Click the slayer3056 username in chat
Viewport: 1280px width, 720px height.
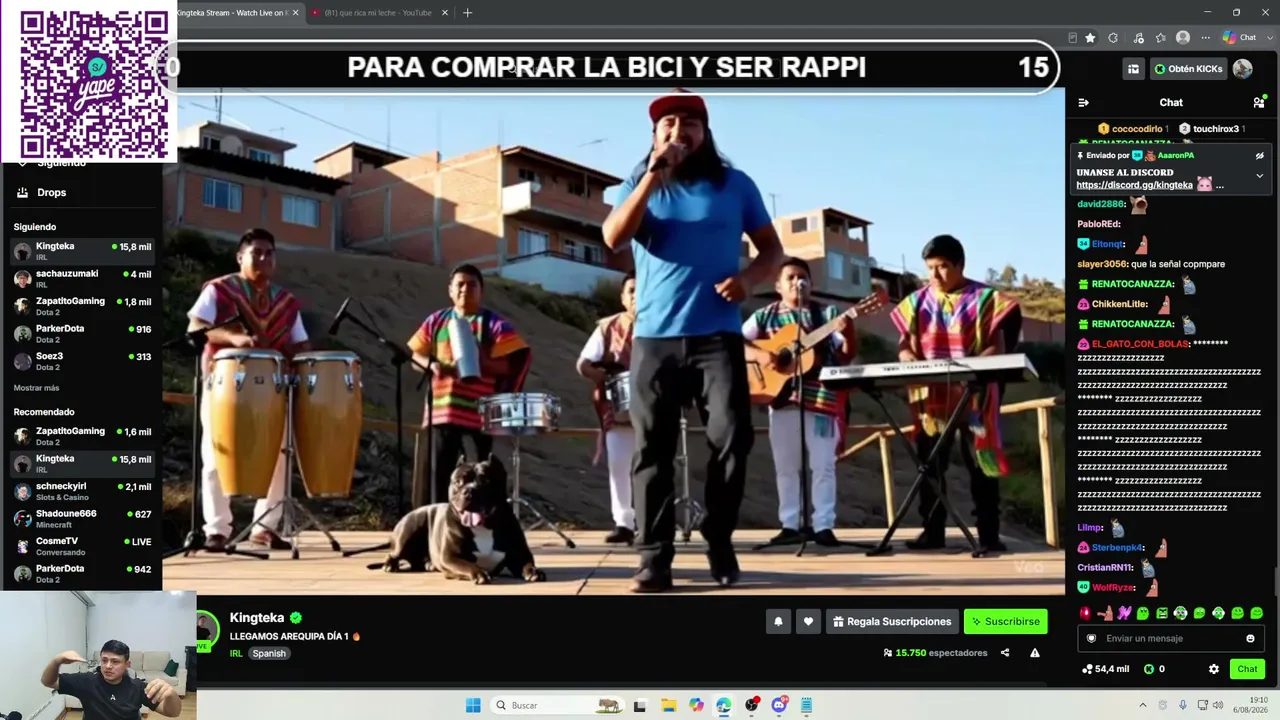coord(1102,264)
